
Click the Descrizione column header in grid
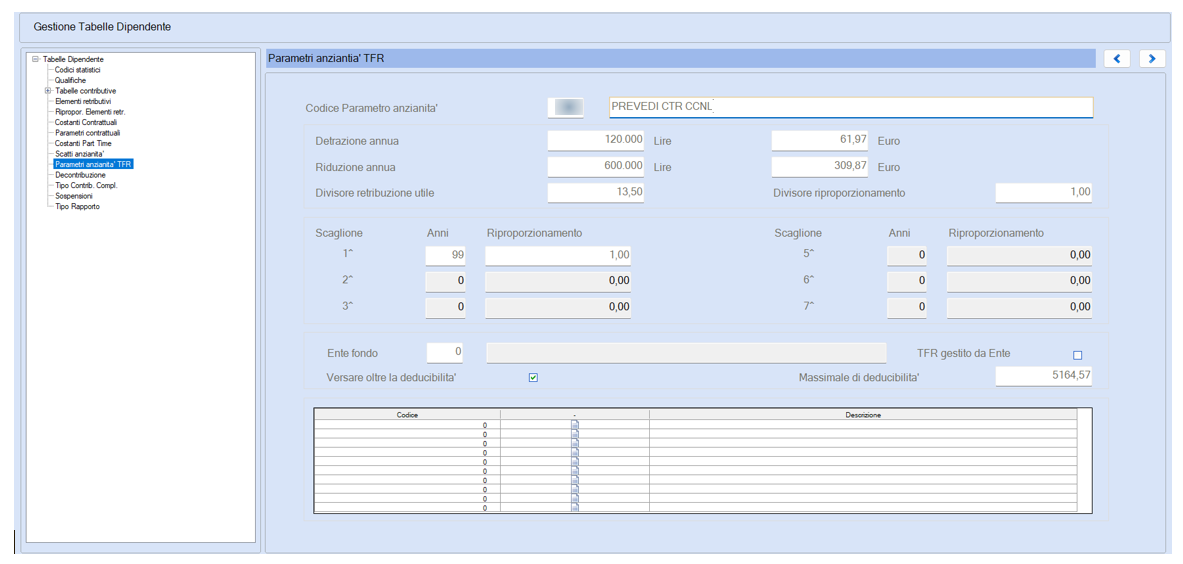[x=863, y=415]
